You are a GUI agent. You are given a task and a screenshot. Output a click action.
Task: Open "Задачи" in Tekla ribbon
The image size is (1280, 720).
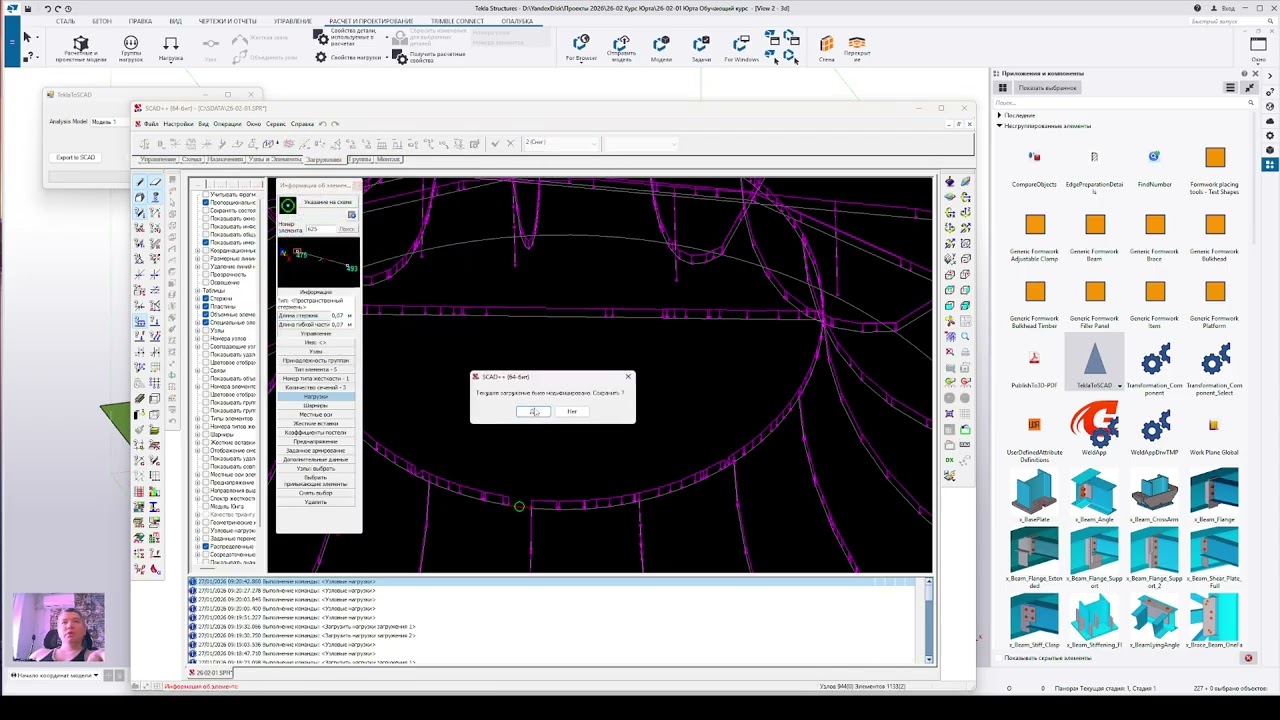tap(701, 48)
